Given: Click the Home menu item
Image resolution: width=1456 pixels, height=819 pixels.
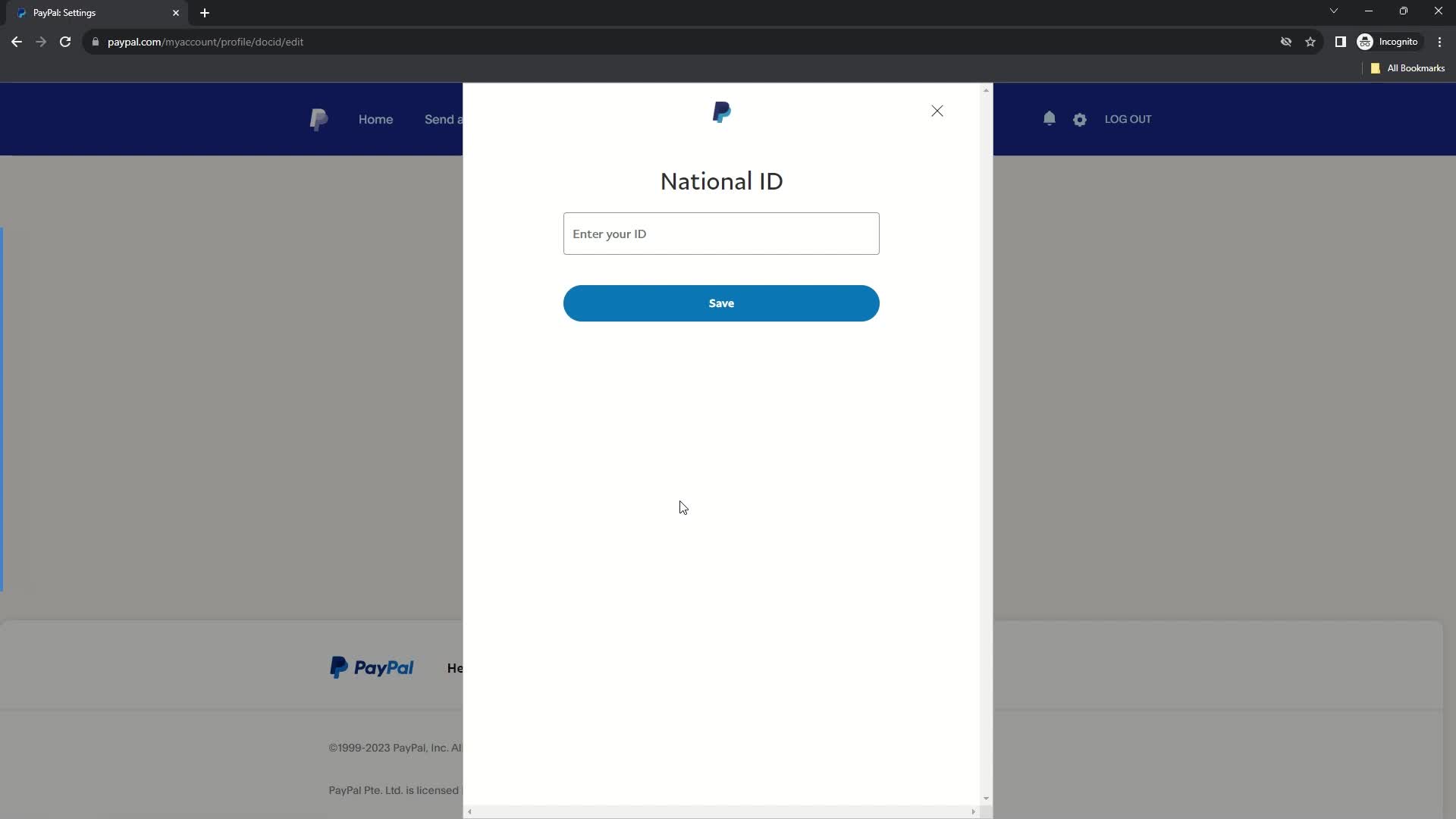Looking at the screenshot, I should 375,119.
